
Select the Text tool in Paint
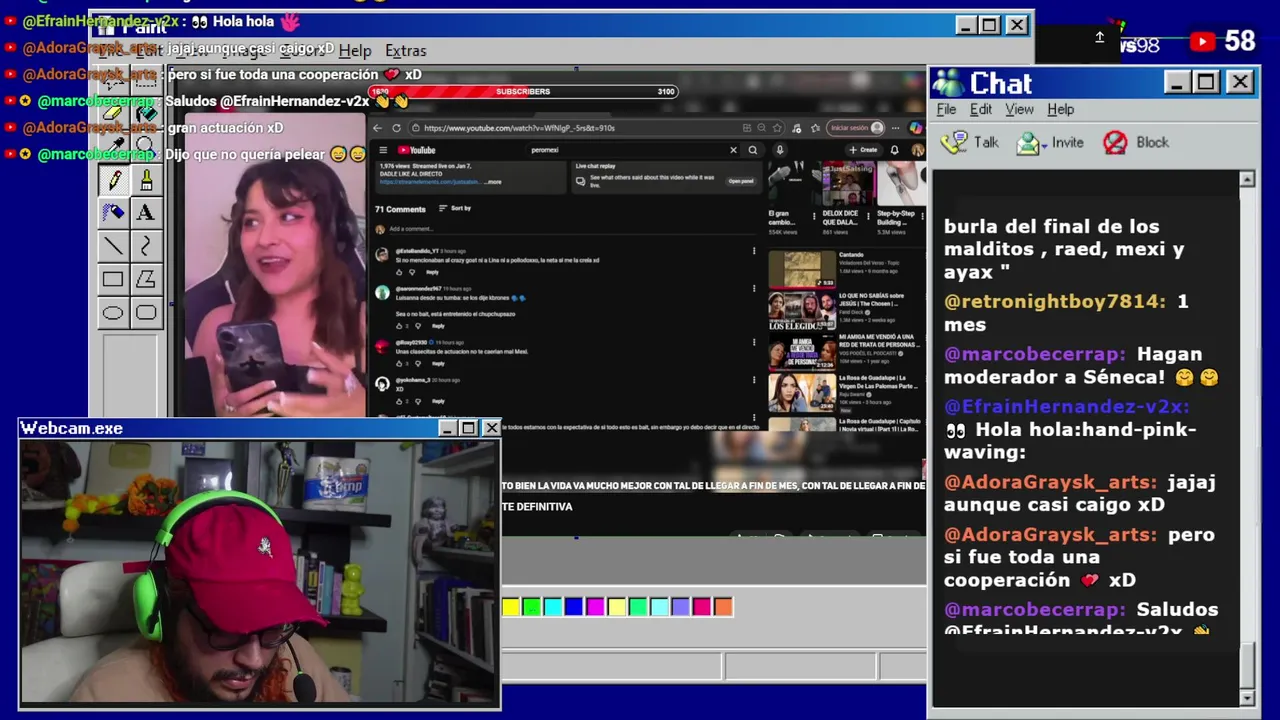pos(146,212)
